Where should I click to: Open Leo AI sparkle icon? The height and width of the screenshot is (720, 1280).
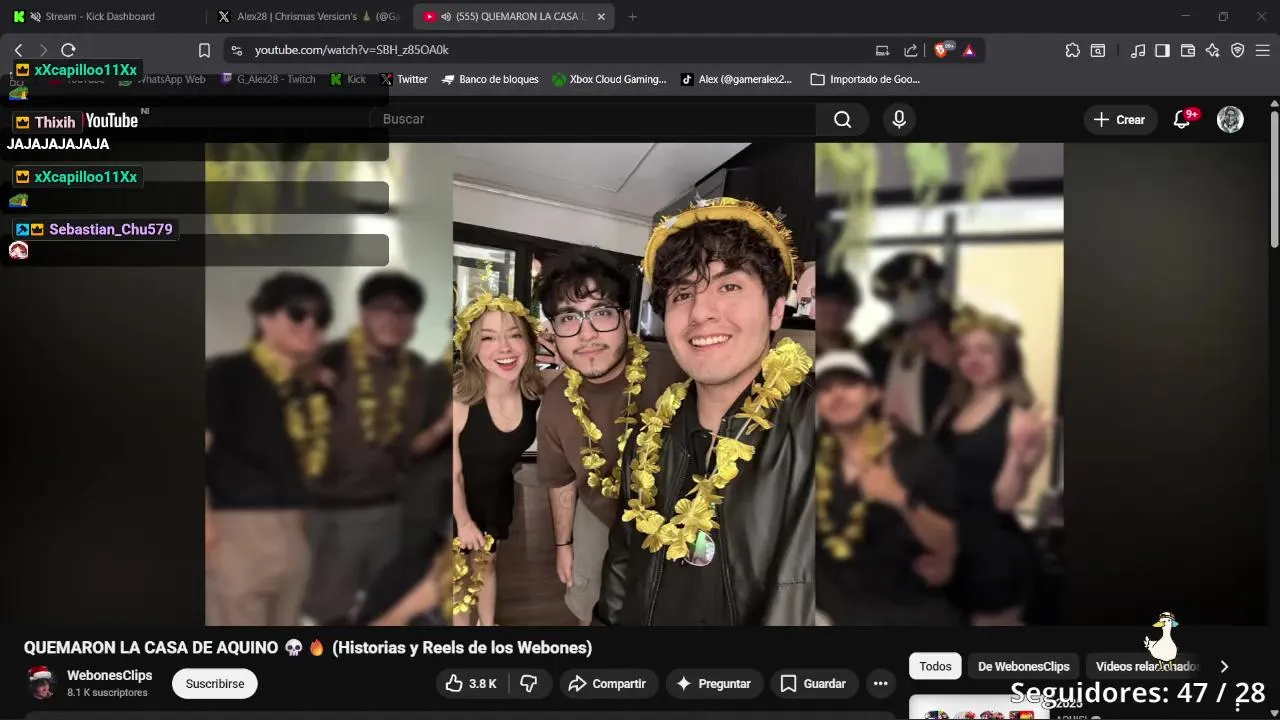(1212, 50)
